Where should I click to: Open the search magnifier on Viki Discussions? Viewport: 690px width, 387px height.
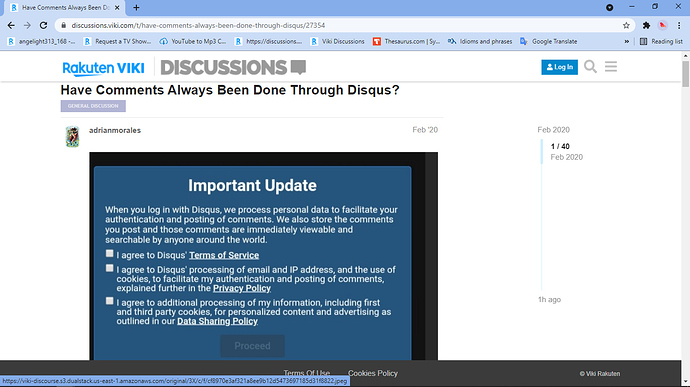point(590,67)
